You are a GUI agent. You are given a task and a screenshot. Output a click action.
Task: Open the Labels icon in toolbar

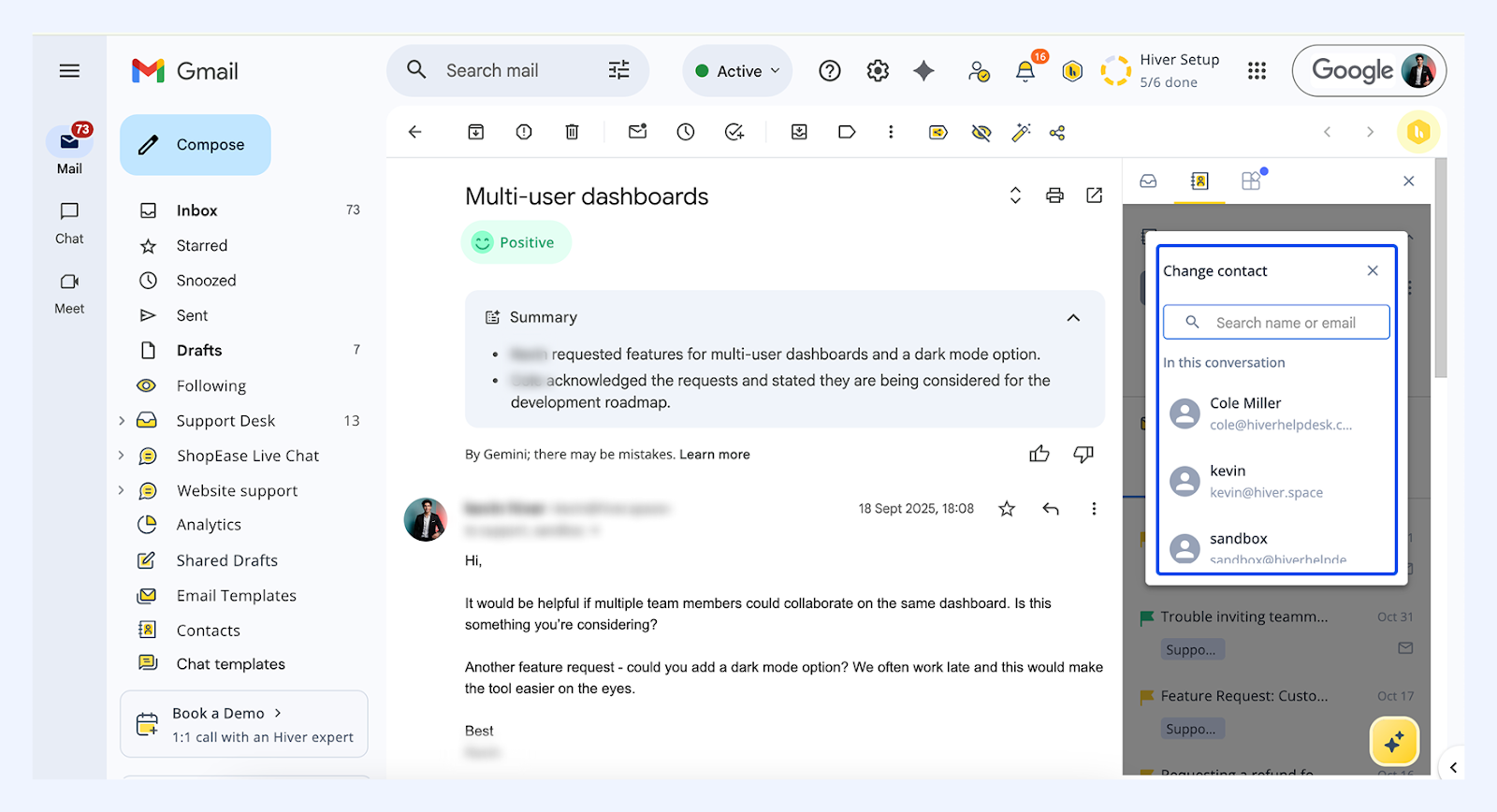click(x=847, y=132)
